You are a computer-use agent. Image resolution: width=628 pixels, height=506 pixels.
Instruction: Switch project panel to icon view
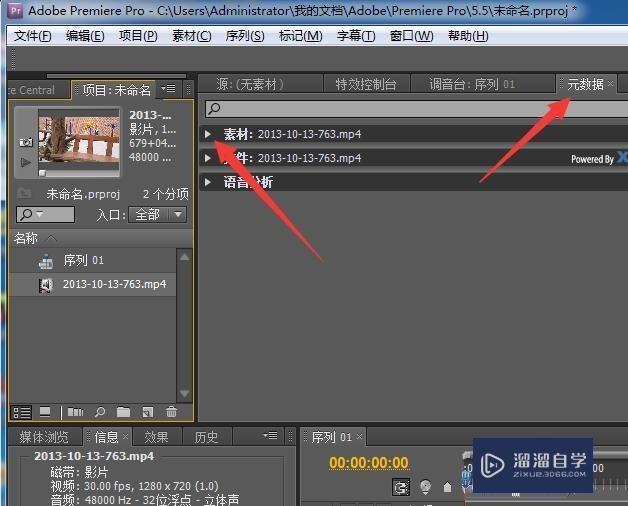(x=45, y=412)
